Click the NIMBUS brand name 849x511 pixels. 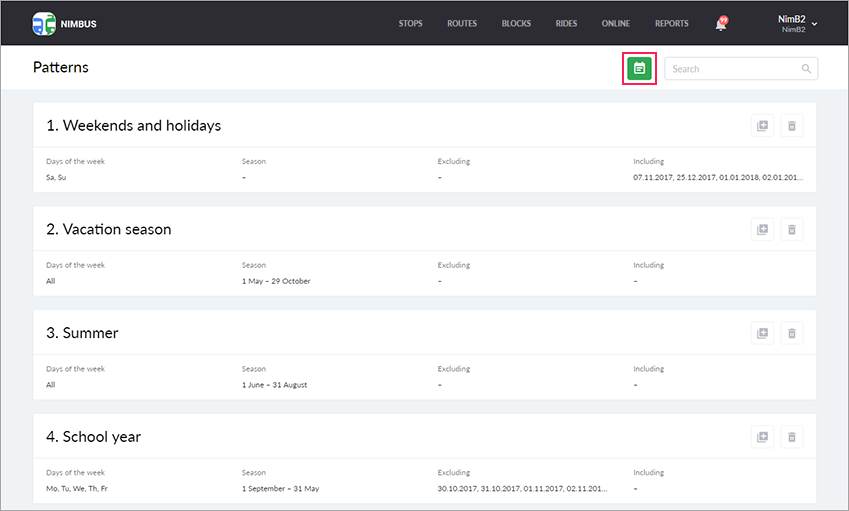[x=79, y=24]
